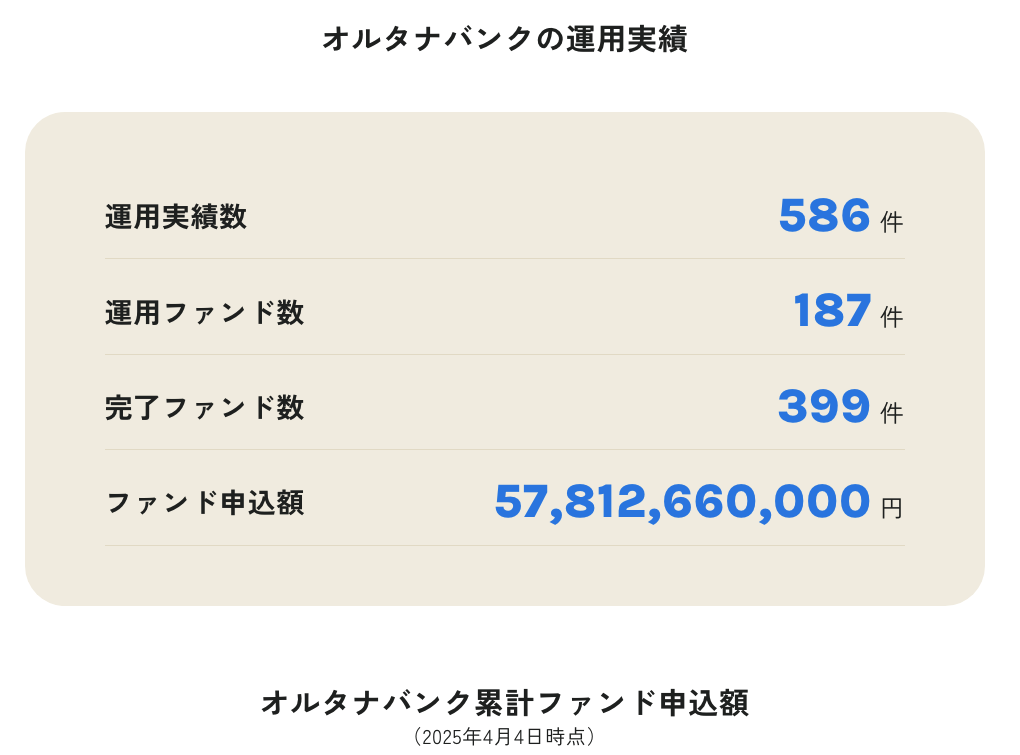
Task: Click the 586 件 value
Action: [840, 216]
